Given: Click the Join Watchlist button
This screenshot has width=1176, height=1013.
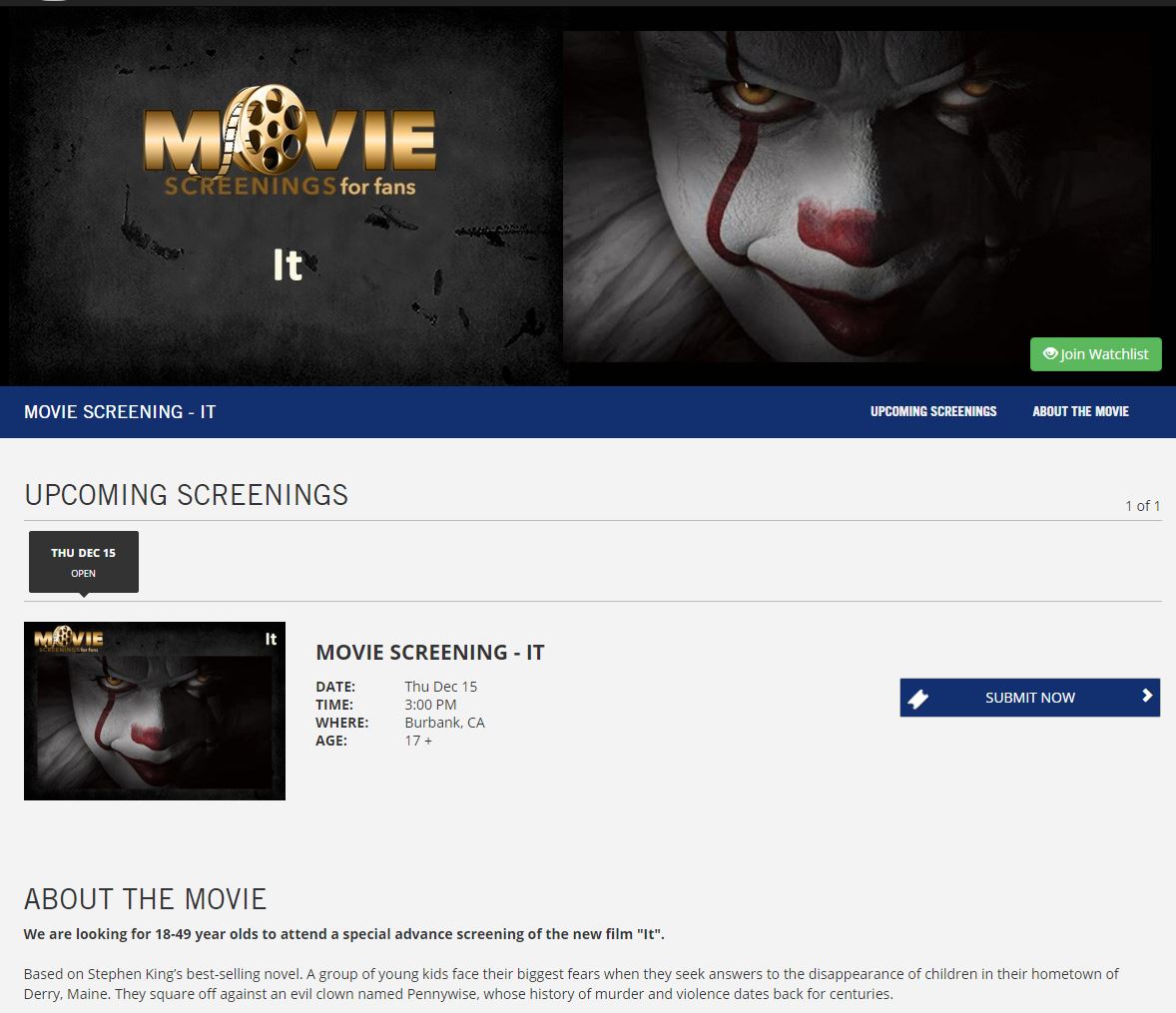Looking at the screenshot, I should click(1095, 354).
